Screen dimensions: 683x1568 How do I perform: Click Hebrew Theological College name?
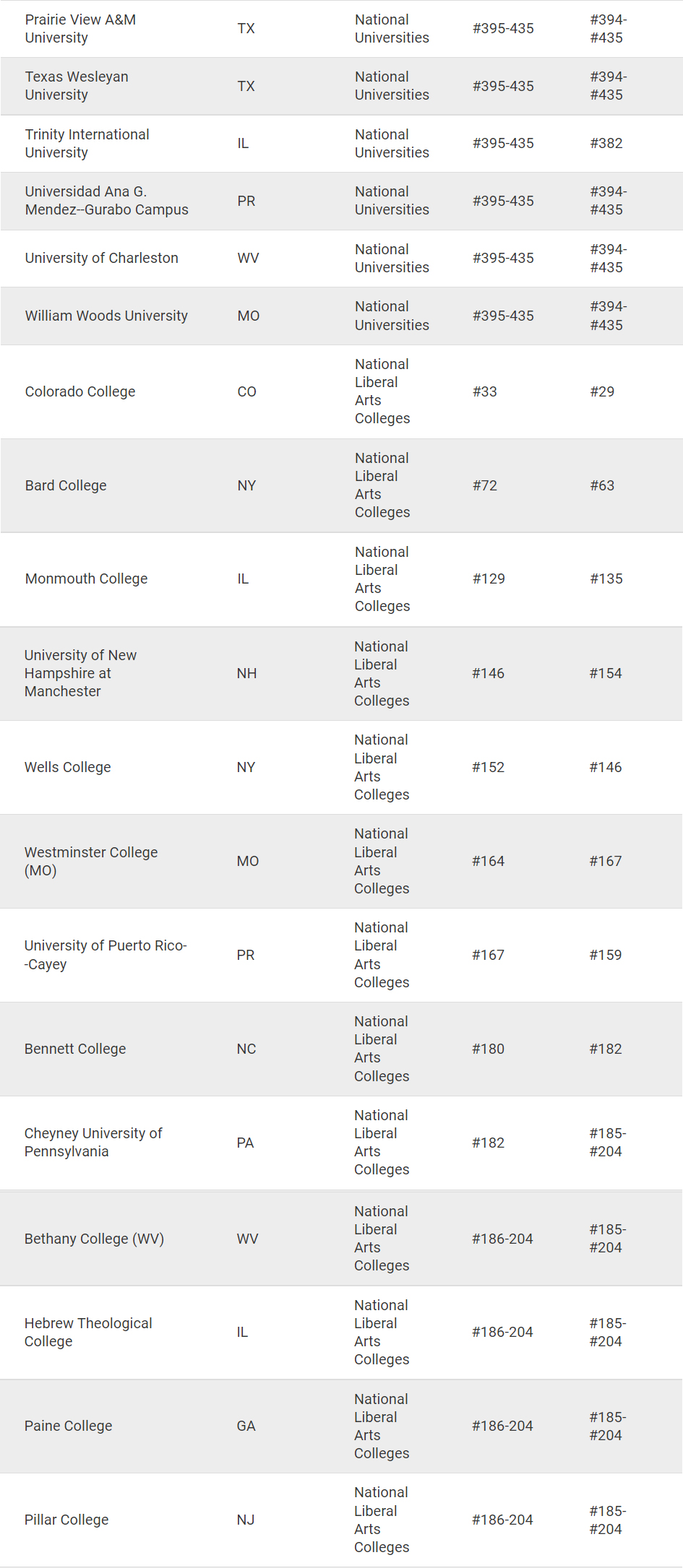click(x=88, y=1332)
